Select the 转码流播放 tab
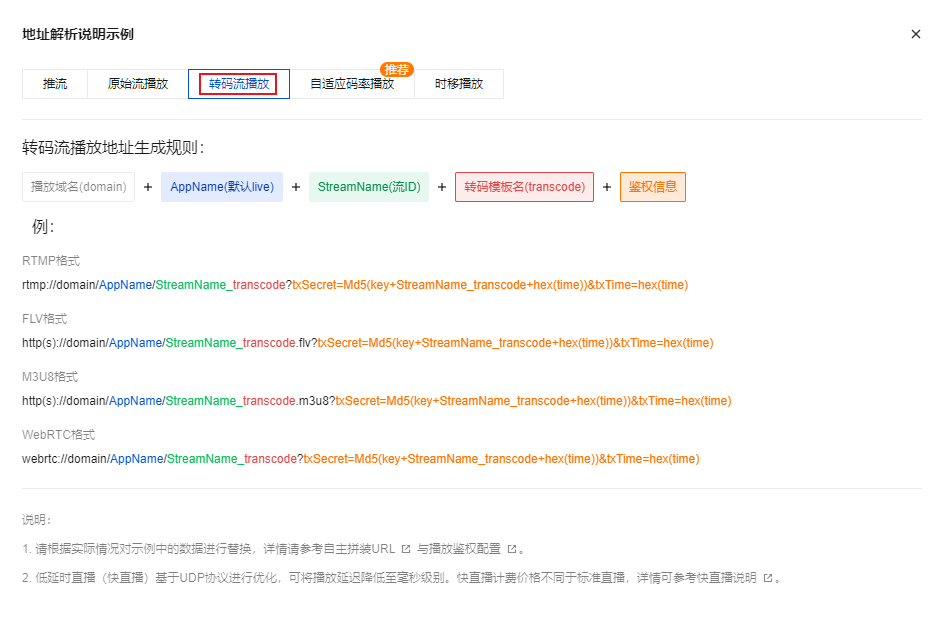 click(x=239, y=84)
